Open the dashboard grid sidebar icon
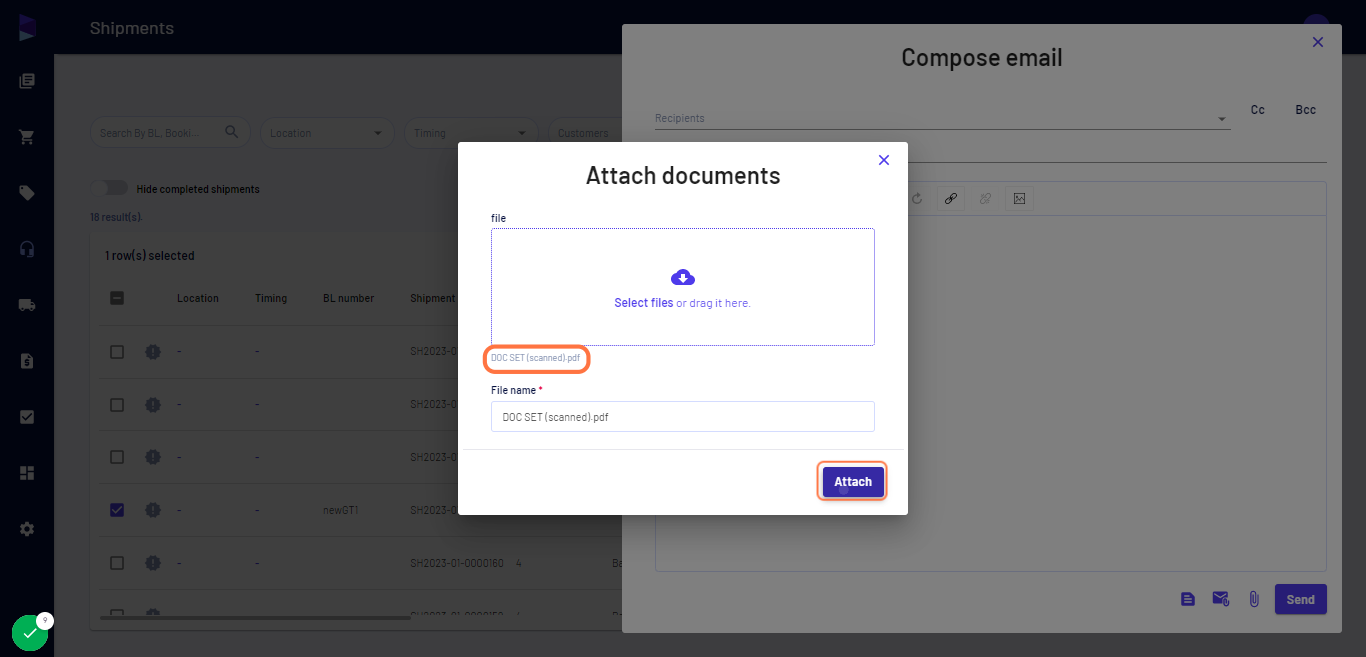 click(x=27, y=473)
